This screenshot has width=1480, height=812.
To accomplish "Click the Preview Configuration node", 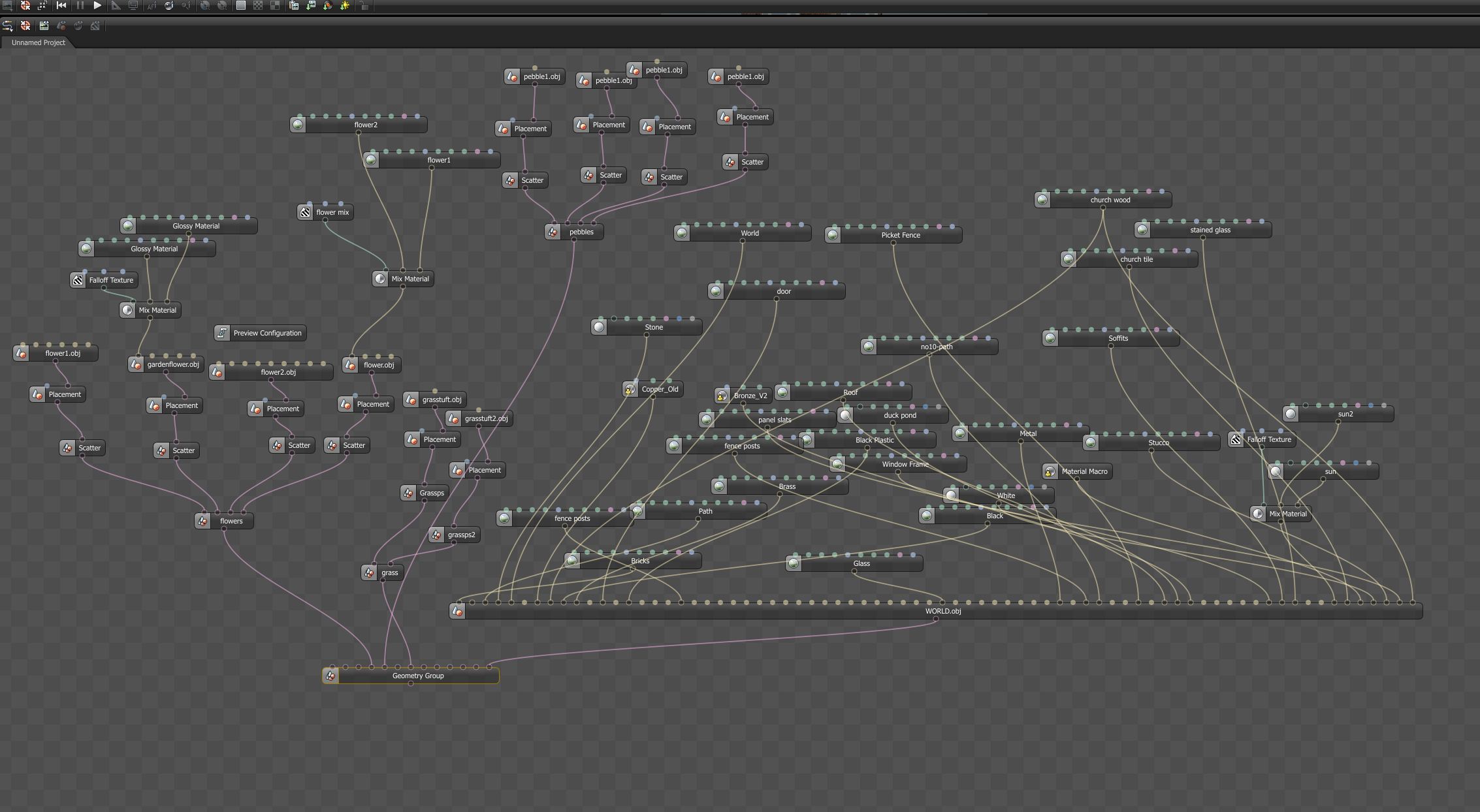I will [267, 333].
